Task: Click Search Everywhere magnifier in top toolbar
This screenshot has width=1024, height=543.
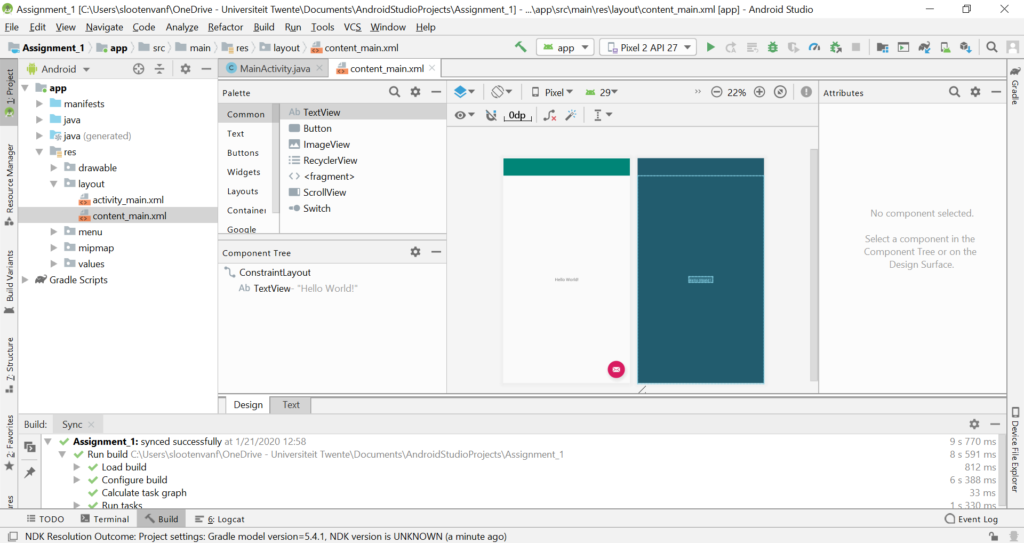Action: [992, 47]
